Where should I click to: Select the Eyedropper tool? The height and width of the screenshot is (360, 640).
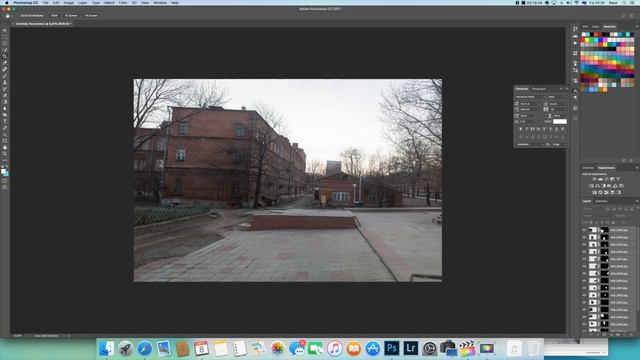(5, 63)
